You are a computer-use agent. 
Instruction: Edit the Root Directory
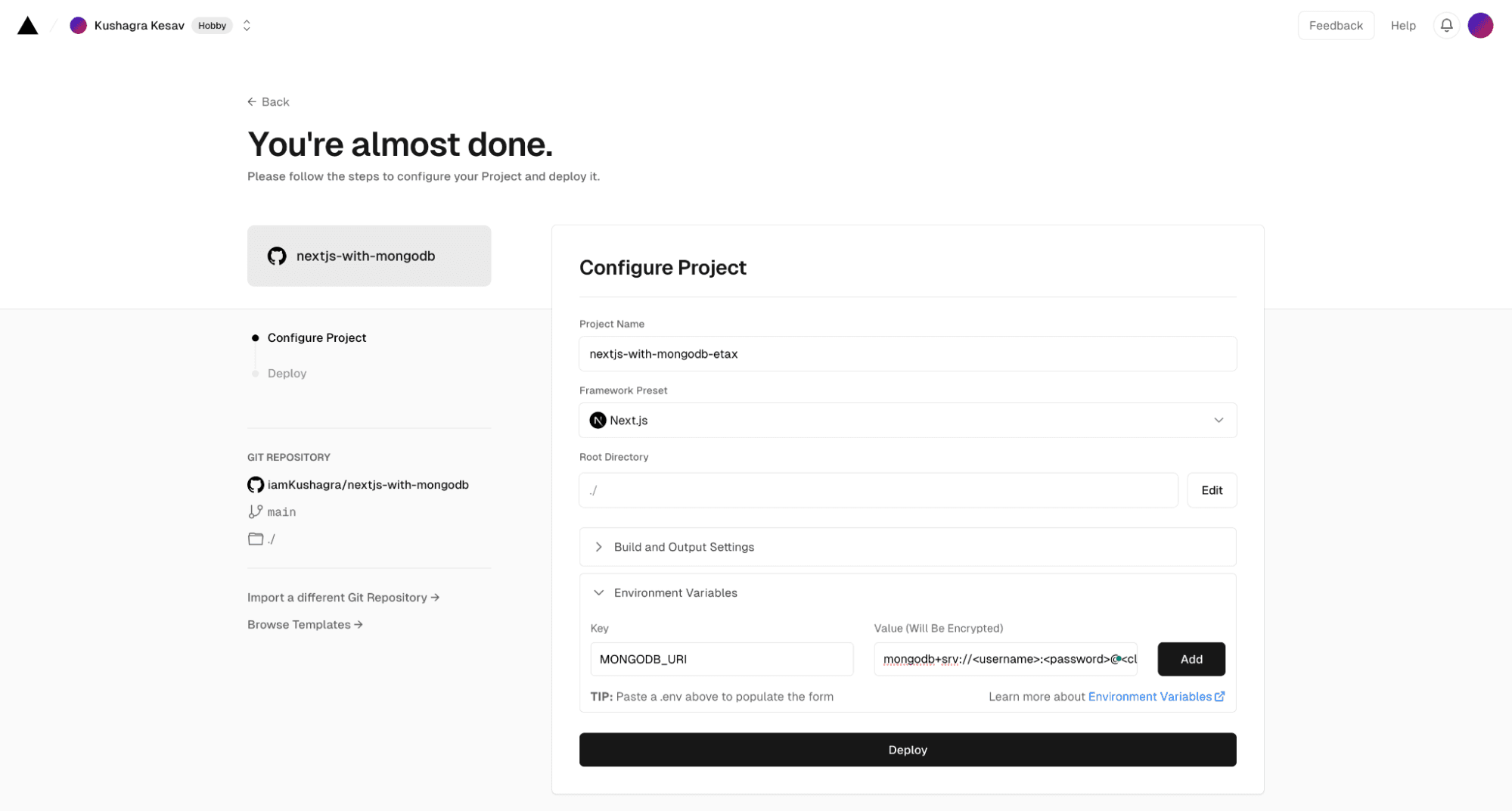pos(1211,491)
